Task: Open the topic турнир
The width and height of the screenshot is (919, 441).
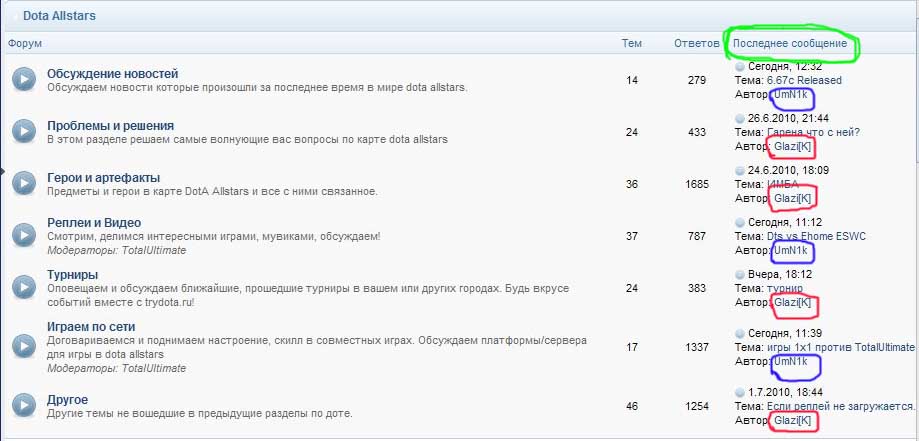Action: 785,288
